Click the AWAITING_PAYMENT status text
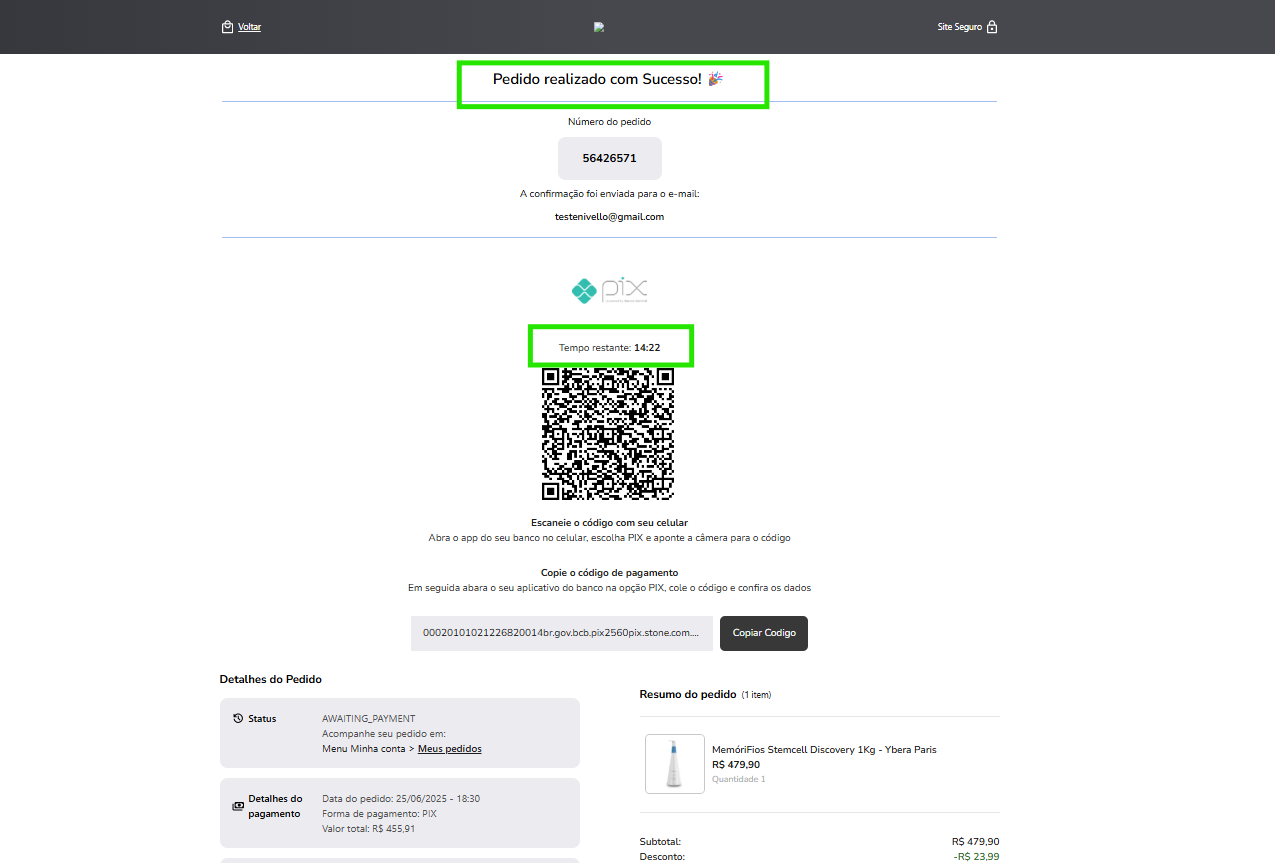1275x863 pixels. pos(368,718)
